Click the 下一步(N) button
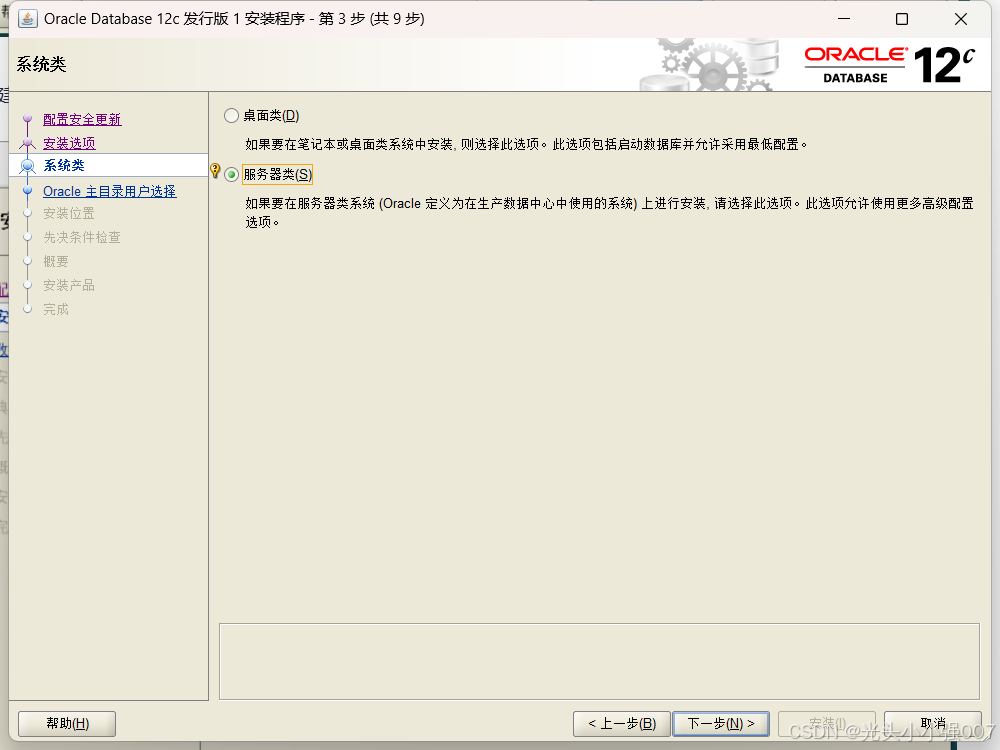1000x750 pixels. (x=721, y=723)
